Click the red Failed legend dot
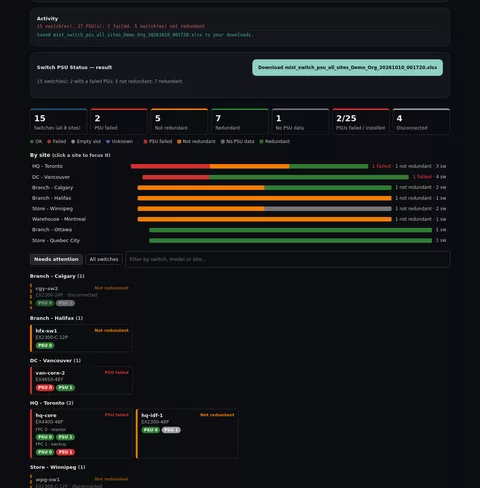Image resolution: width=480 pixels, height=488 pixels. pyautogui.click(x=49, y=142)
